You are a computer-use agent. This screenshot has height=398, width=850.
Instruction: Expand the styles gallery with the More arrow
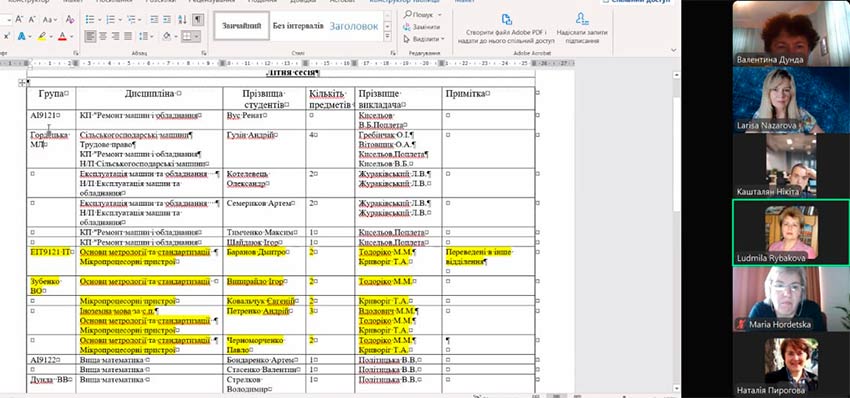(x=388, y=37)
